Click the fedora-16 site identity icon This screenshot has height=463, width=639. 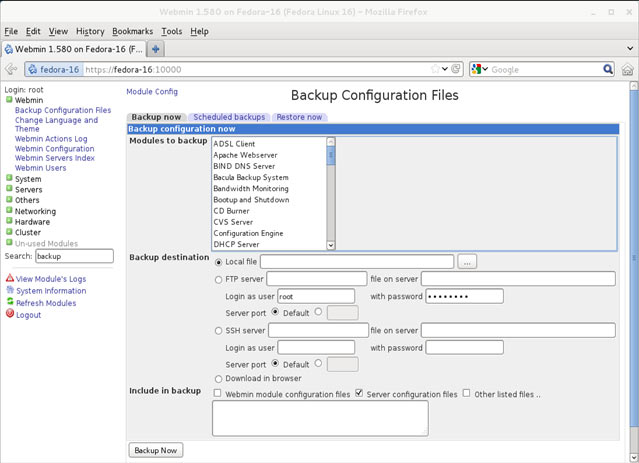coord(33,69)
